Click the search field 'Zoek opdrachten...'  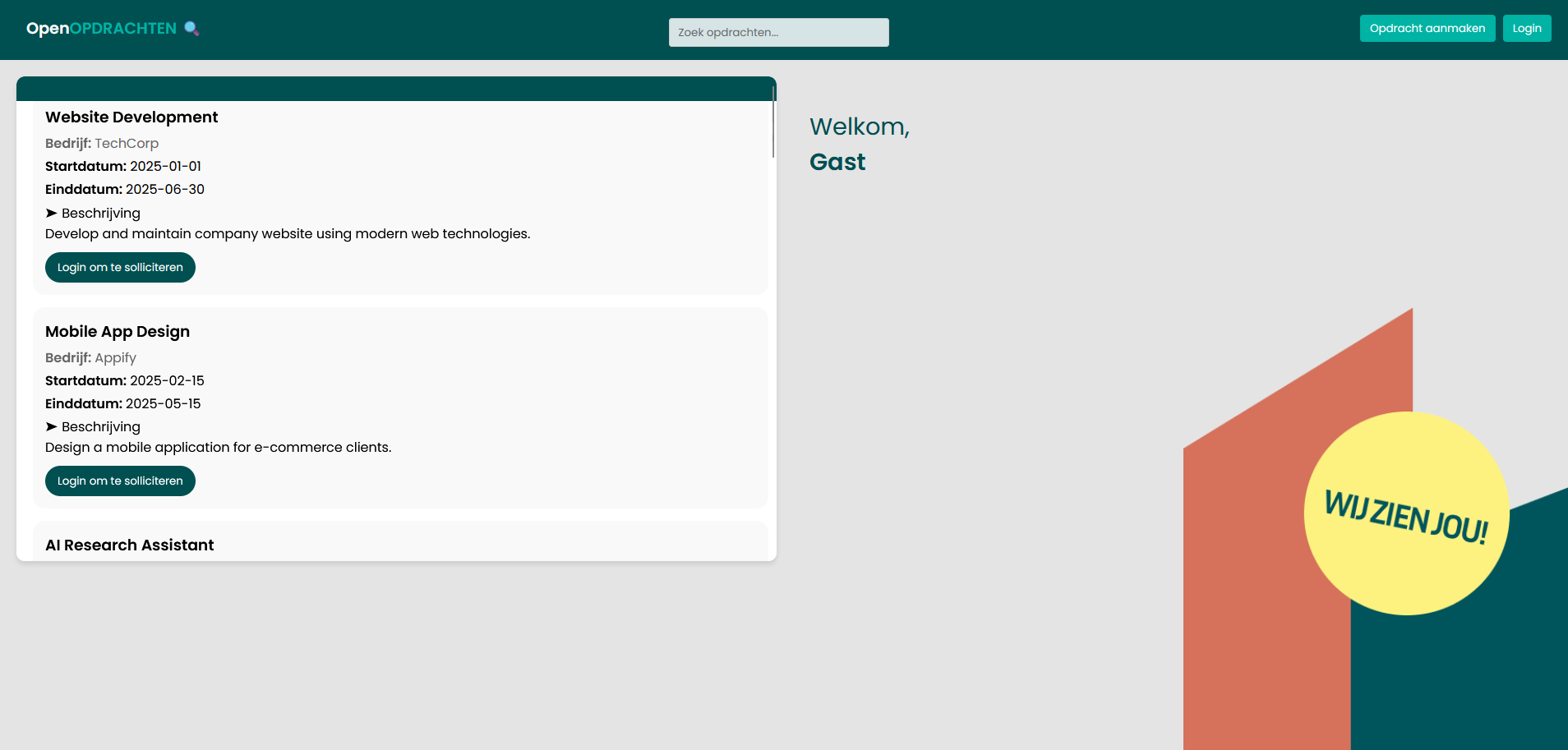click(x=777, y=32)
